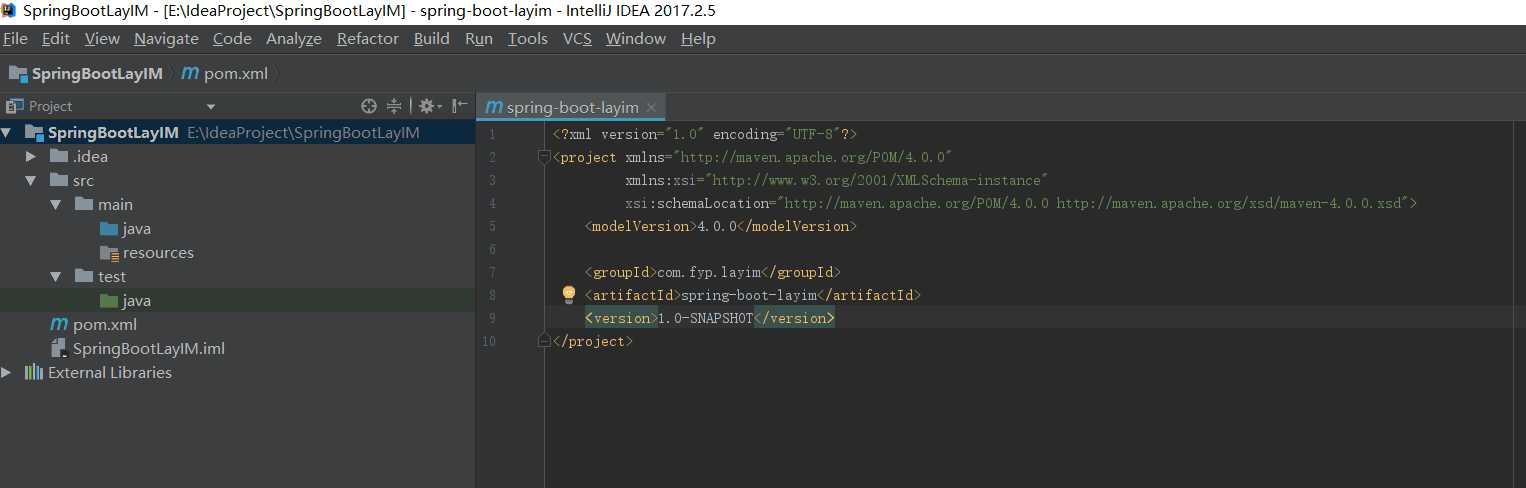
Task: Click the main folder icon
Action: [84, 204]
